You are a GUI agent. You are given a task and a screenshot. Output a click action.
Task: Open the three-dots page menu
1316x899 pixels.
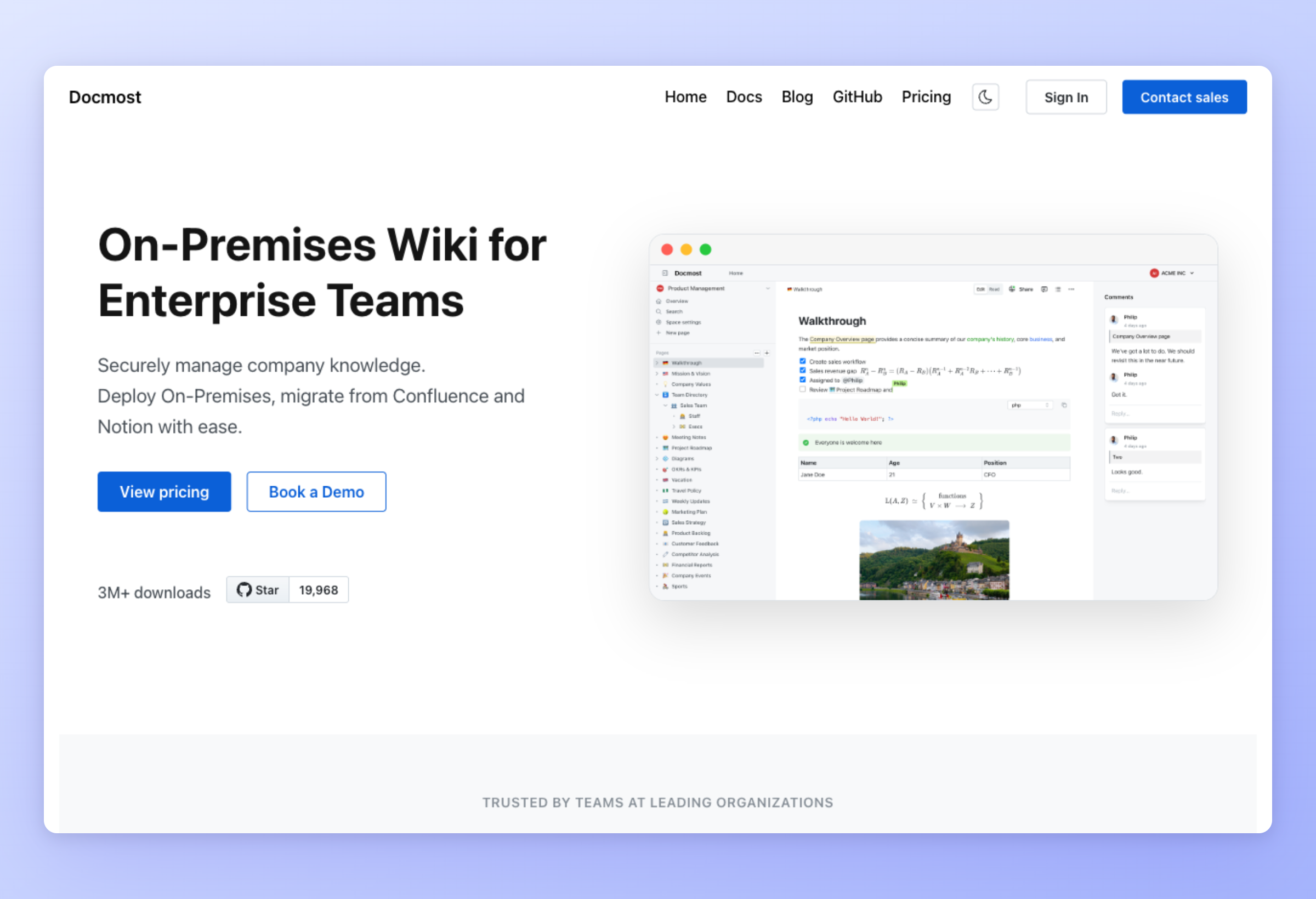pyautogui.click(x=1071, y=289)
